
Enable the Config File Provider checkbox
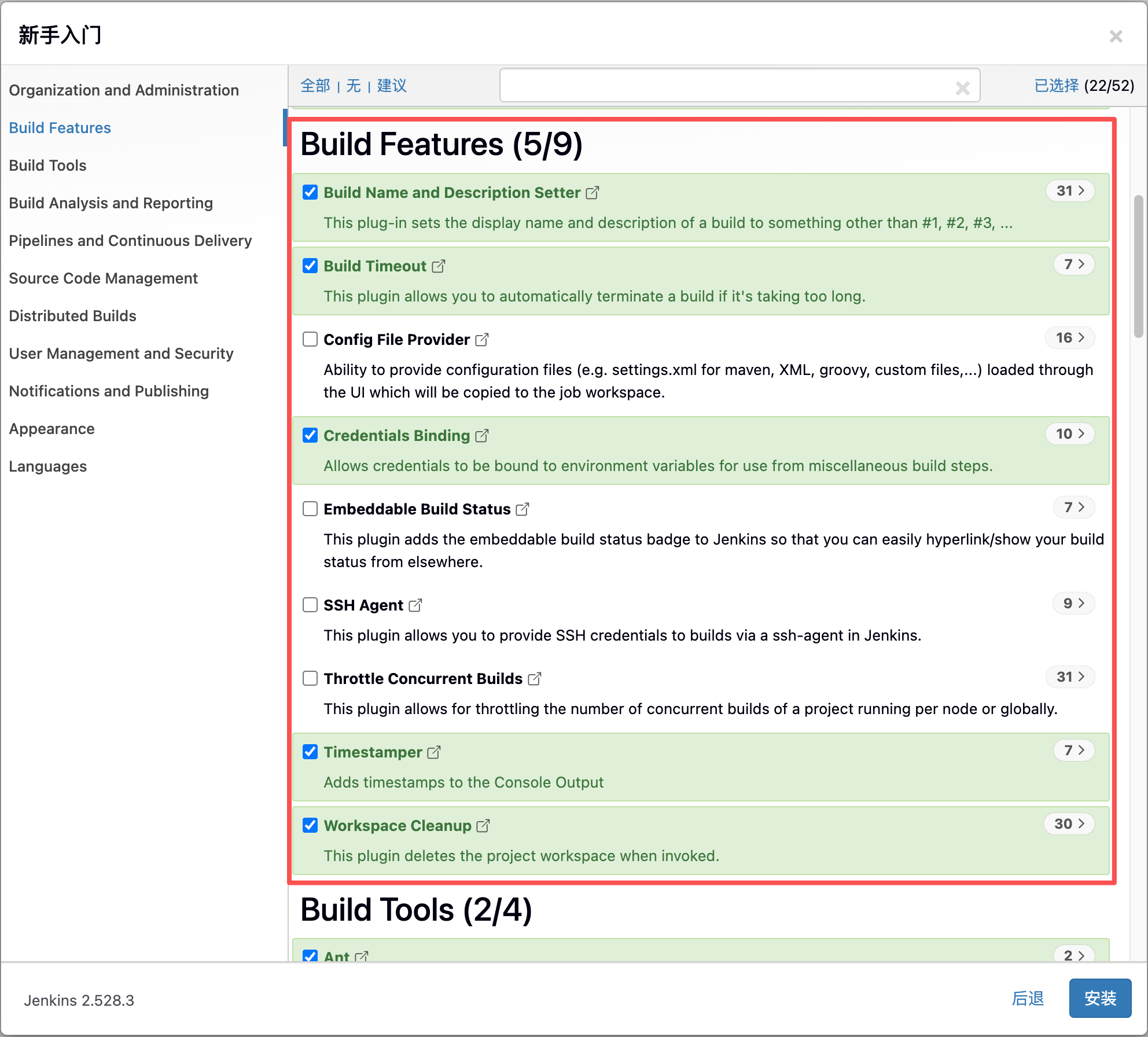coord(310,339)
